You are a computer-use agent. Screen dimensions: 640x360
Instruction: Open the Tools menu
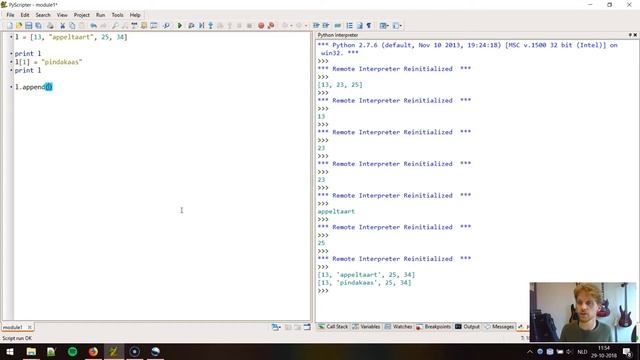tap(117, 15)
